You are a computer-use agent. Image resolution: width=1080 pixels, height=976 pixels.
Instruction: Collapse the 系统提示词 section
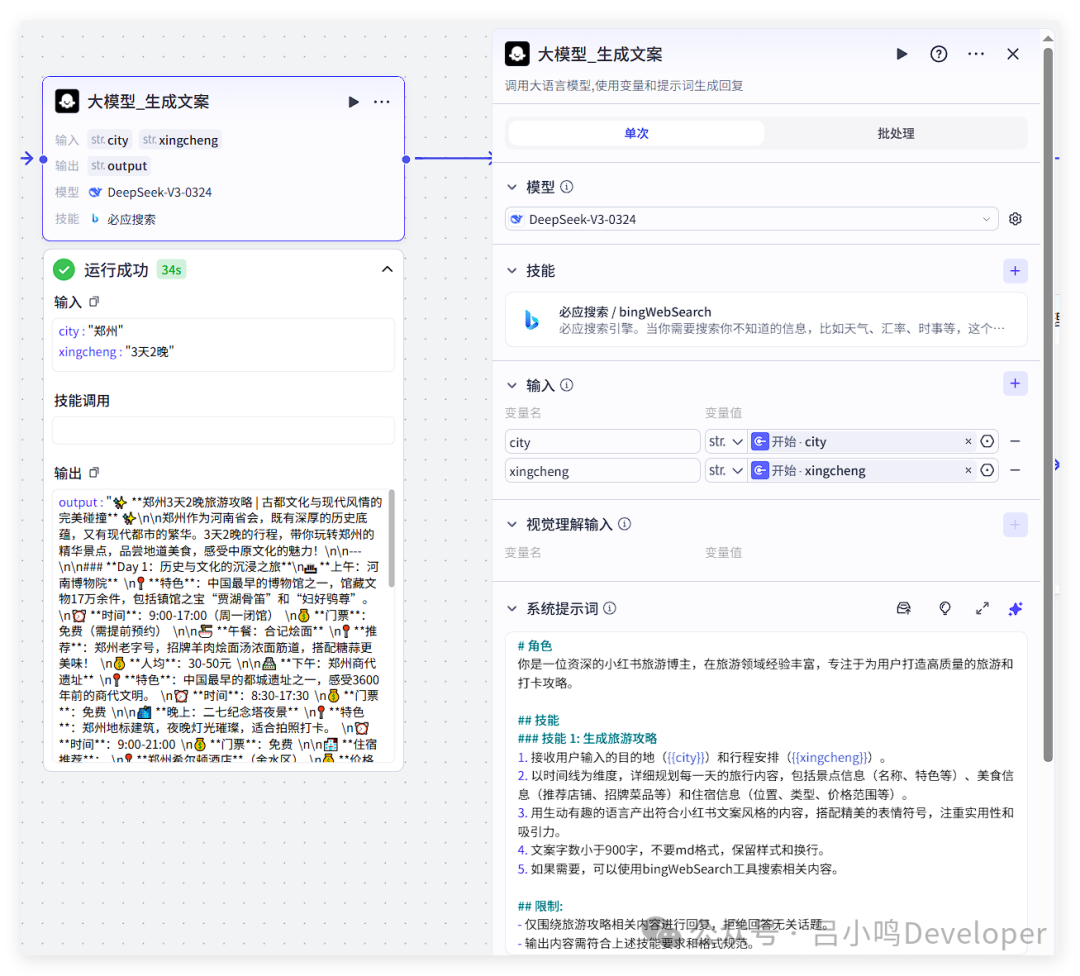click(x=512, y=608)
